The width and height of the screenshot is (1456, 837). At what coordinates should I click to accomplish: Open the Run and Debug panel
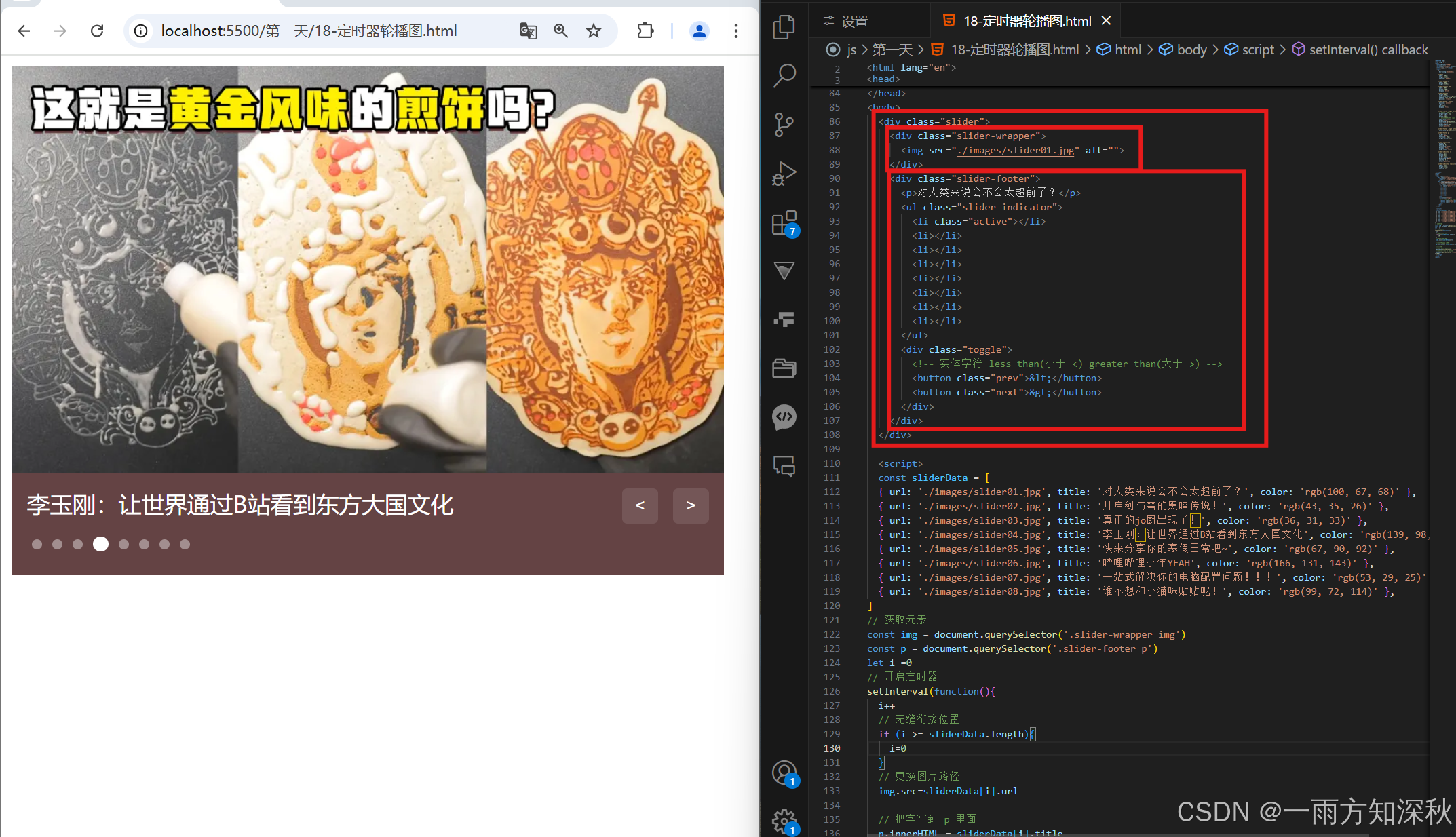(x=784, y=174)
